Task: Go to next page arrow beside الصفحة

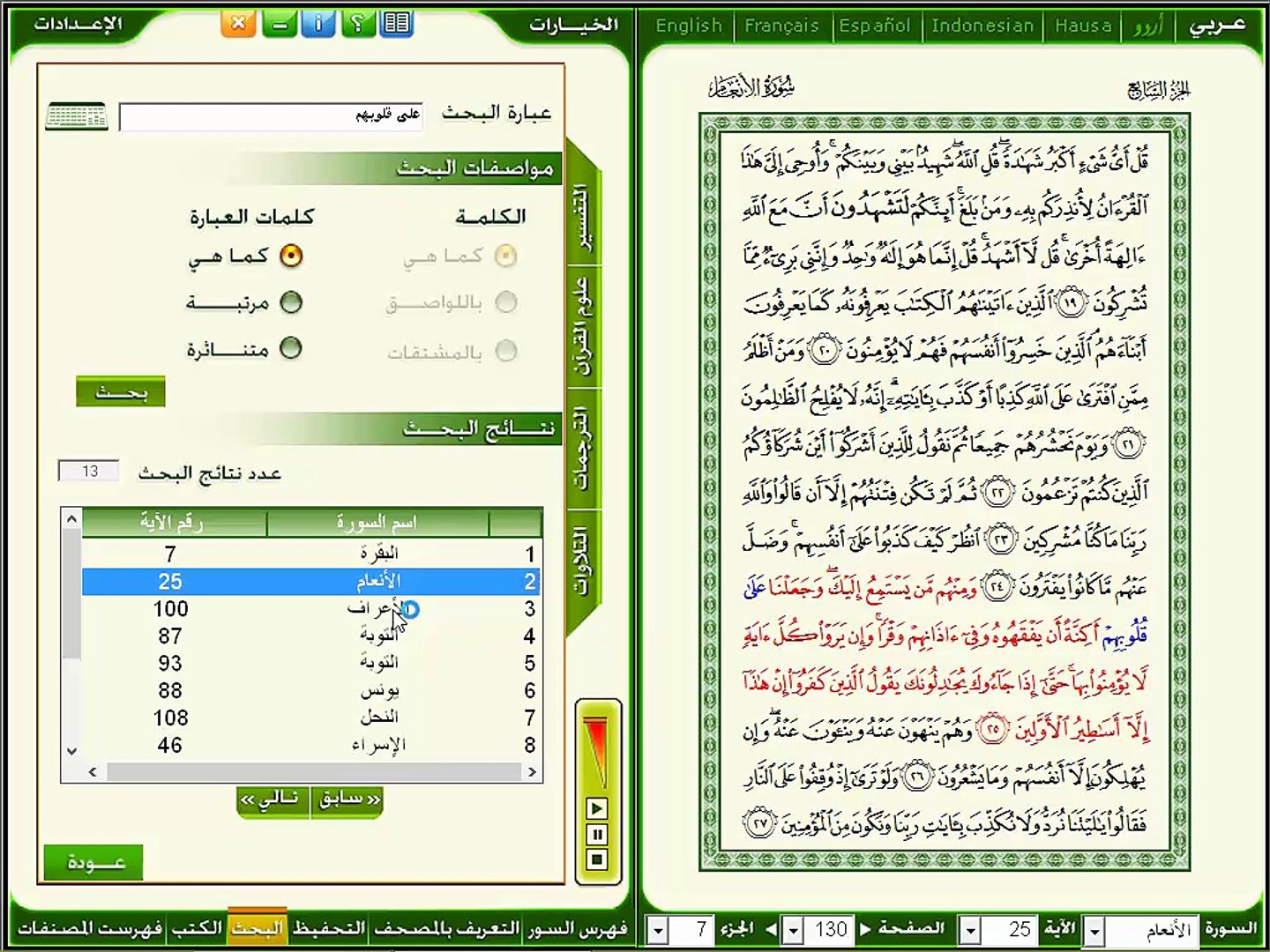Action: (x=865, y=929)
